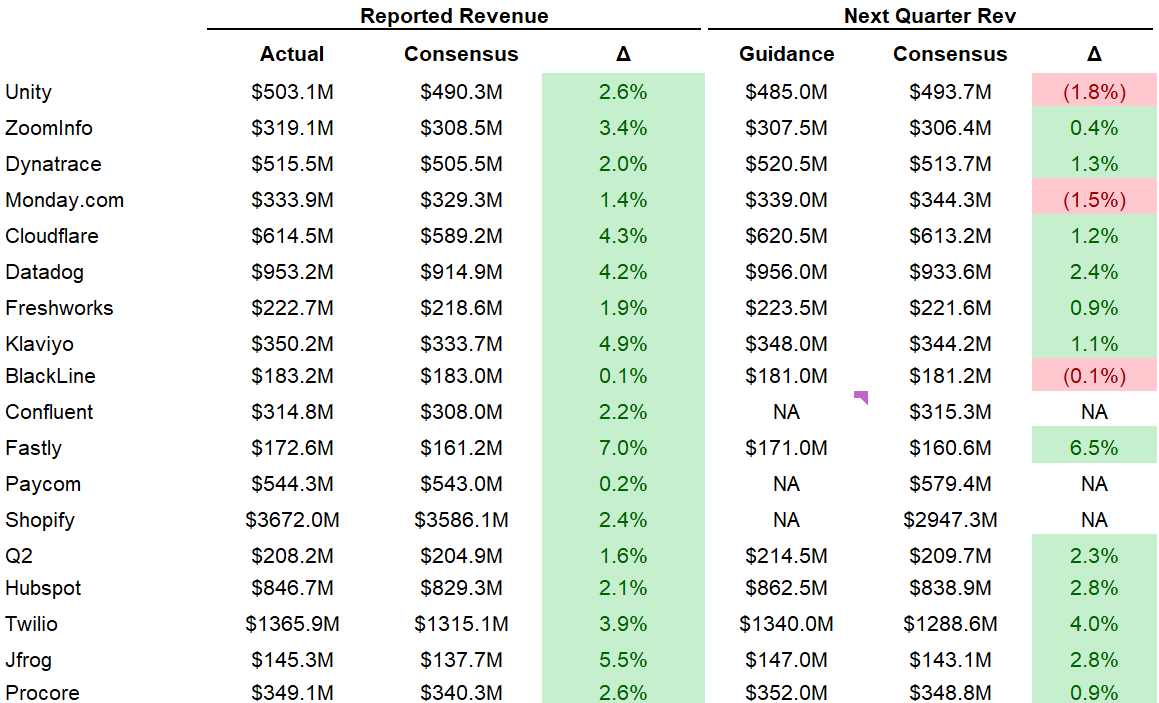The width and height of the screenshot is (1159, 703).
Task: Click Klaviyo reported delta 4.9%
Action: (x=623, y=344)
